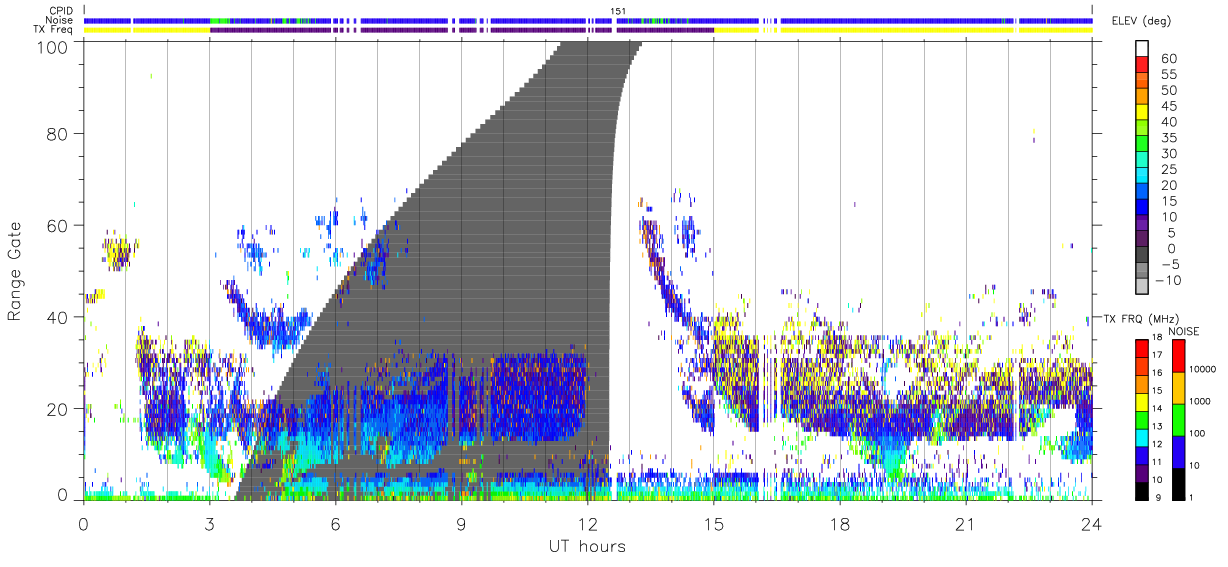Click the CPID label at top left
1228x567 pixels.
[62, 10]
